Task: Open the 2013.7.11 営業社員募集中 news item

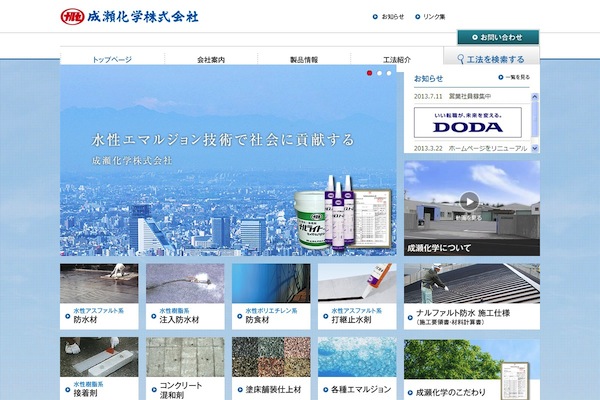Action: click(x=452, y=96)
